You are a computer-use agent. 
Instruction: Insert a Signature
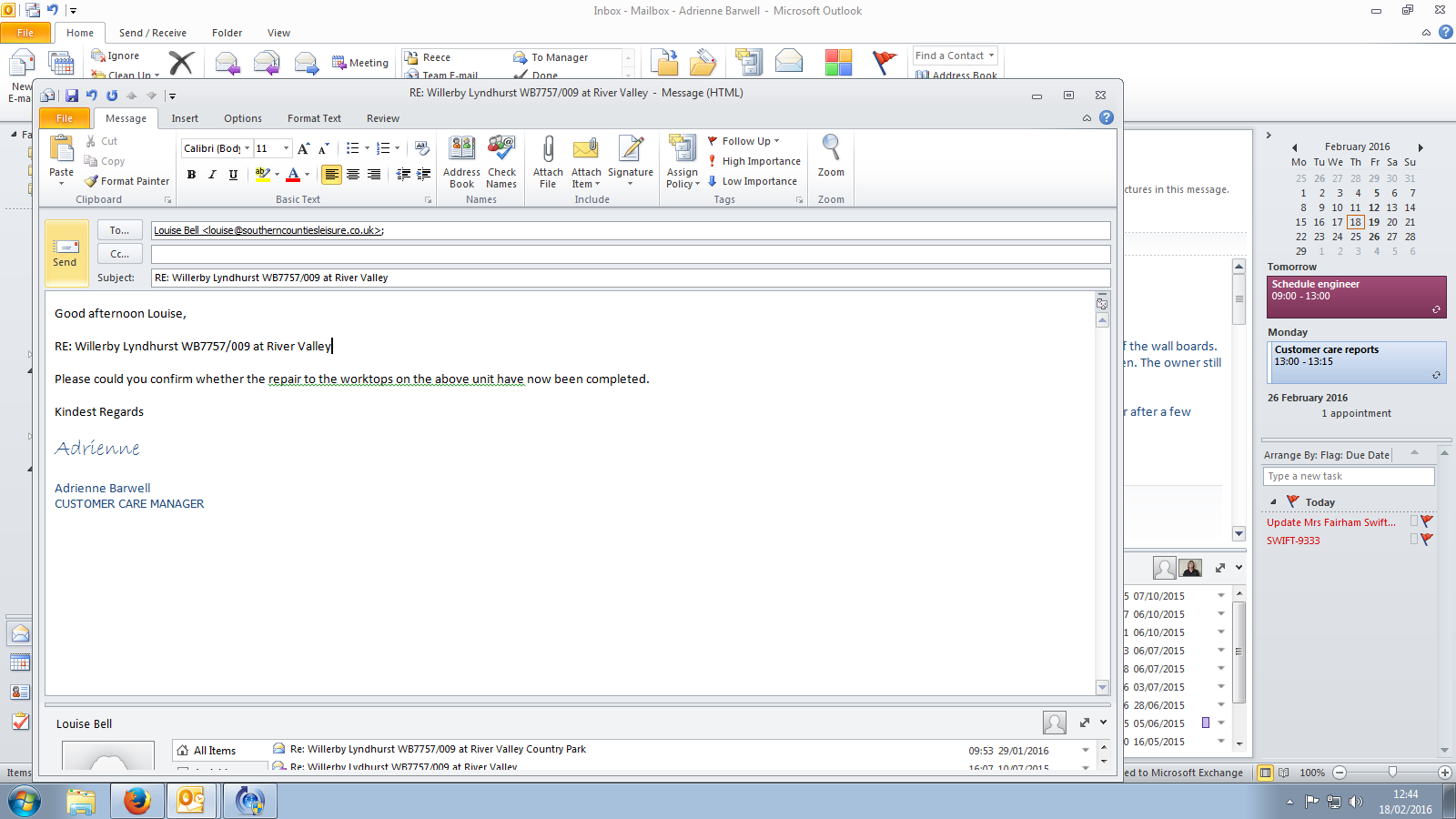[x=631, y=162]
